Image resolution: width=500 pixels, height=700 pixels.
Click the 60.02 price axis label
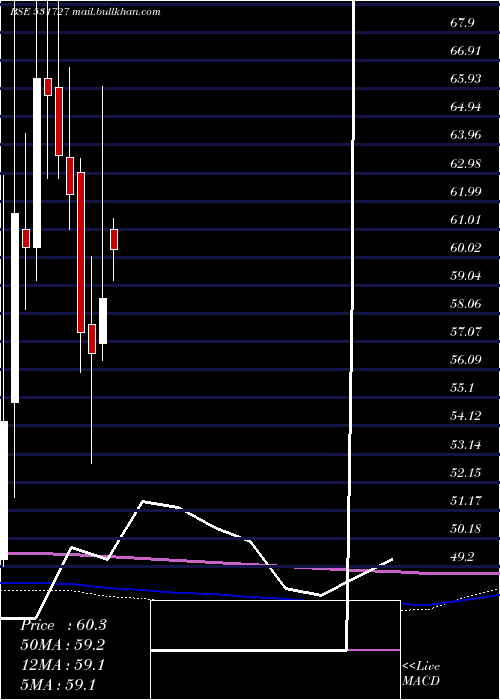[x=466, y=248]
